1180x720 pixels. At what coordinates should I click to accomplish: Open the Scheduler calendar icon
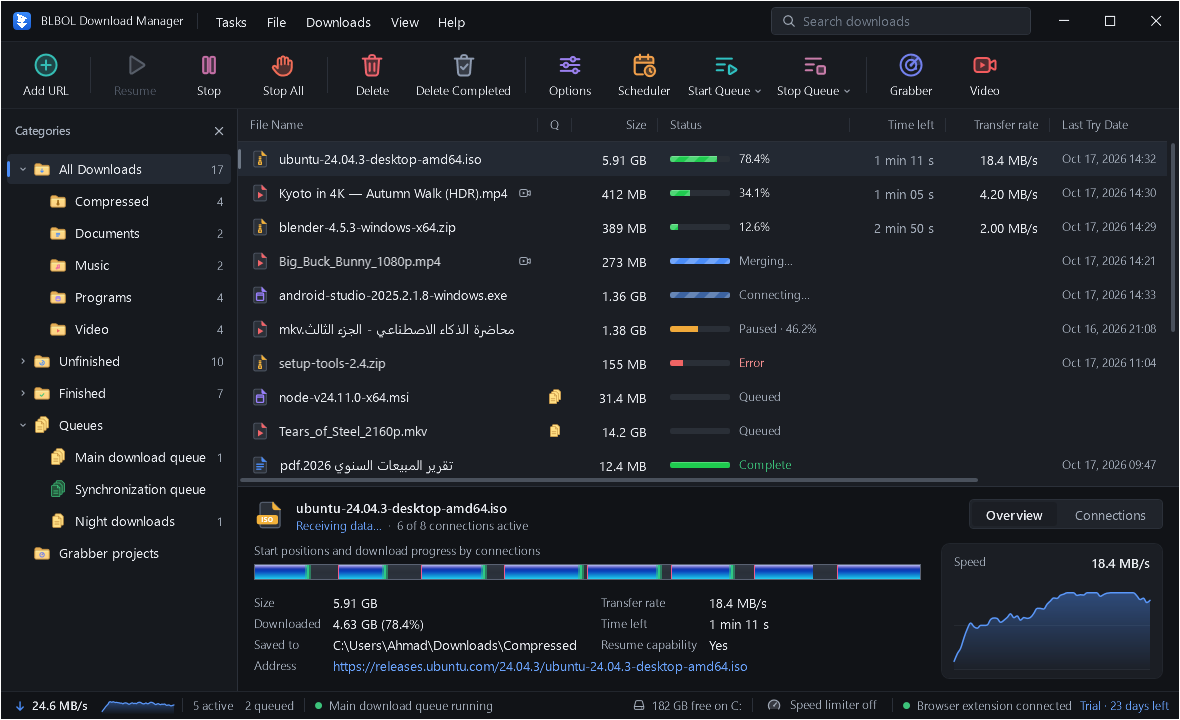(x=643, y=65)
